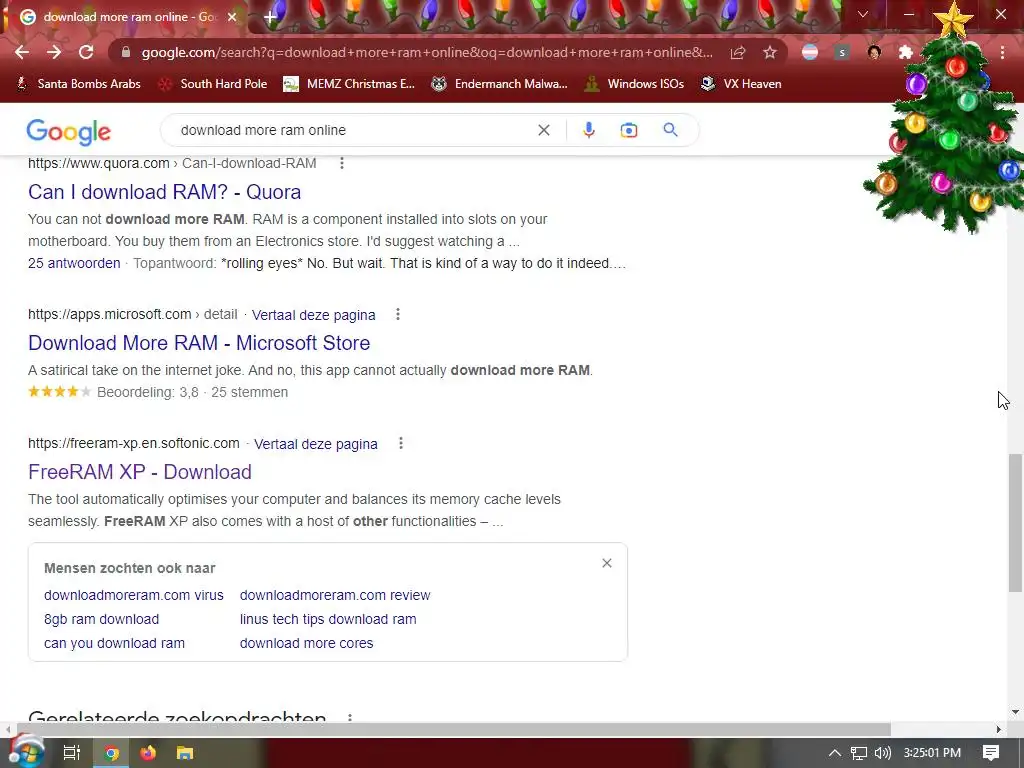Click the scroll down arrow
1024x768 pixels.
tap(1015, 712)
